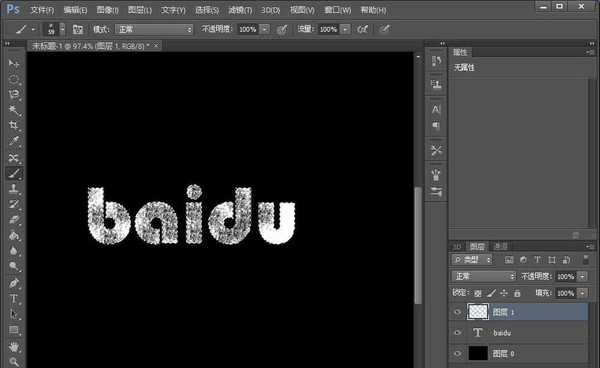
Task: Hide the baidu text layer
Action: click(x=457, y=332)
